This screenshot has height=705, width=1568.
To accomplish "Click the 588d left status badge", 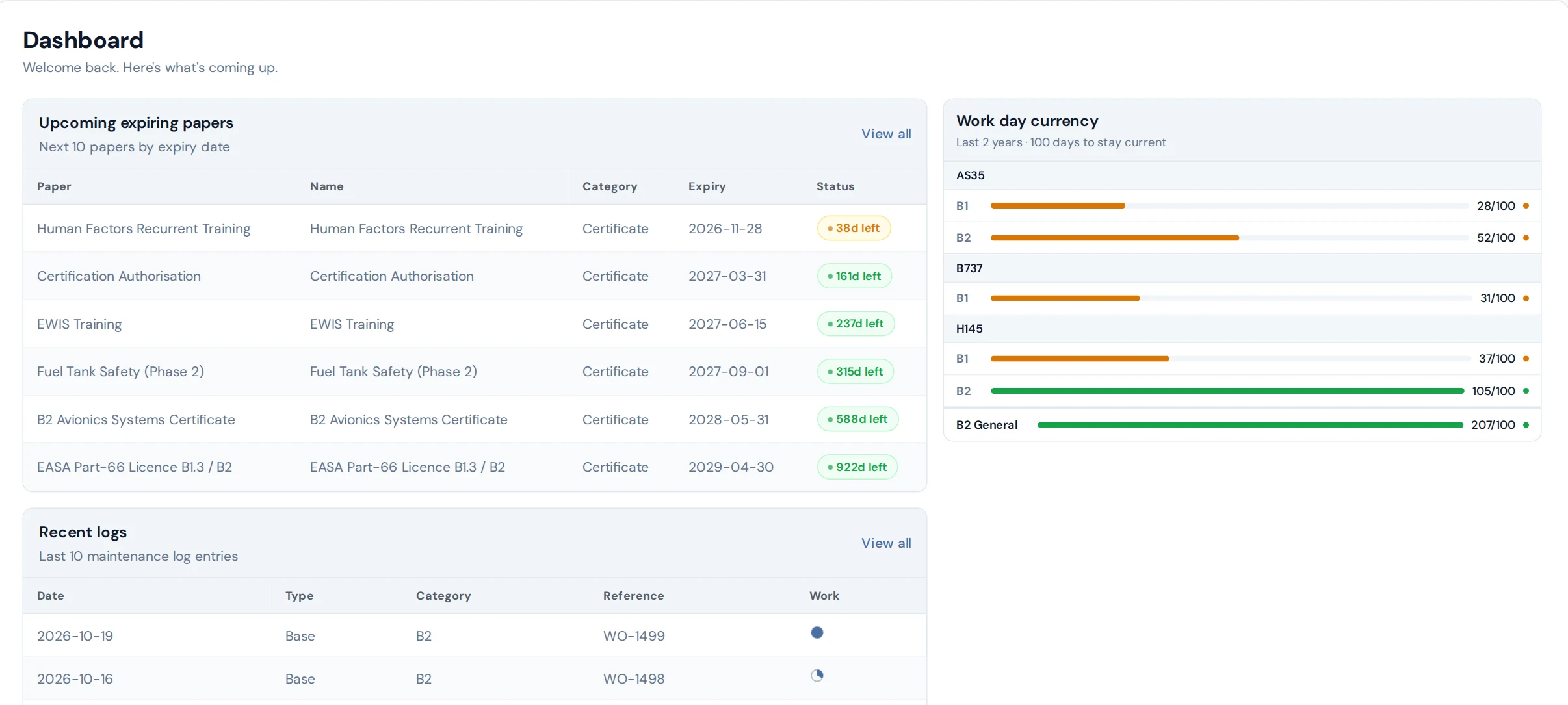I will pyautogui.click(x=857, y=419).
